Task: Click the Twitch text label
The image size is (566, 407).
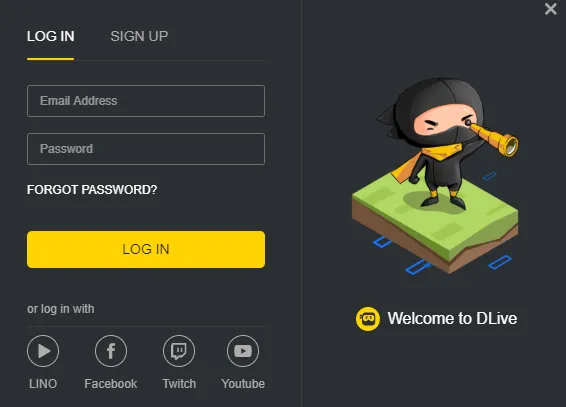Action: point(179,384)
